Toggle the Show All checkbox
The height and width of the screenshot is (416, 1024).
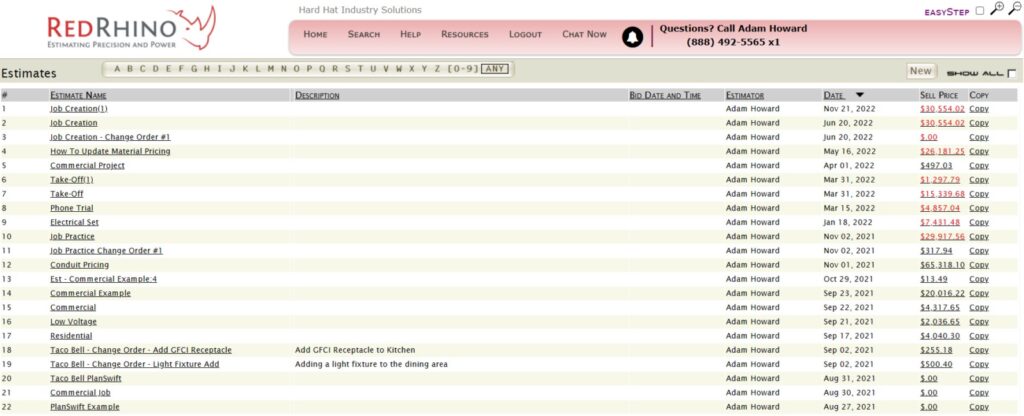[1011, 73]
